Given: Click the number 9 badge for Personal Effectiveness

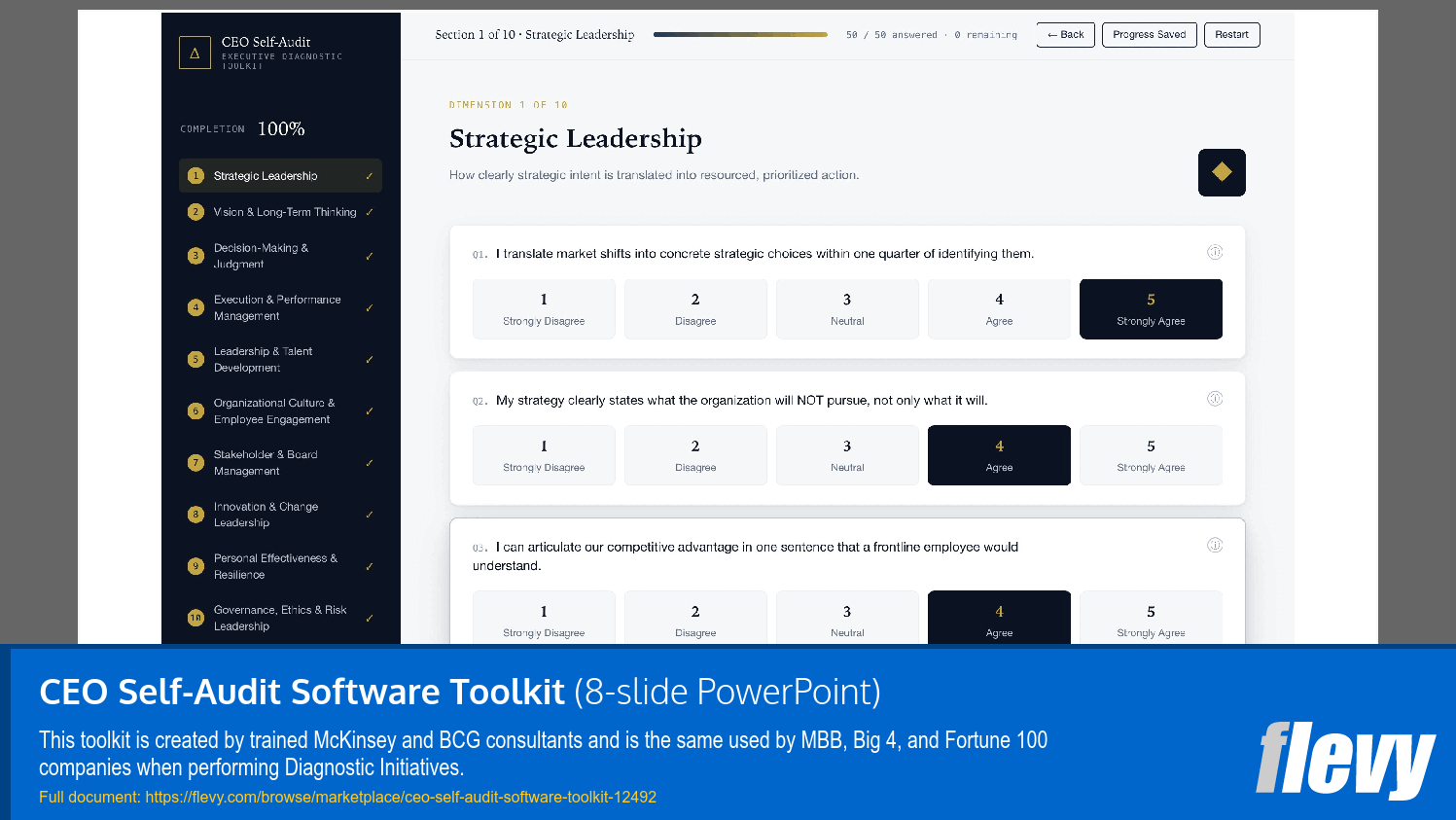Looking at the screenshot, I should [195, 566].
